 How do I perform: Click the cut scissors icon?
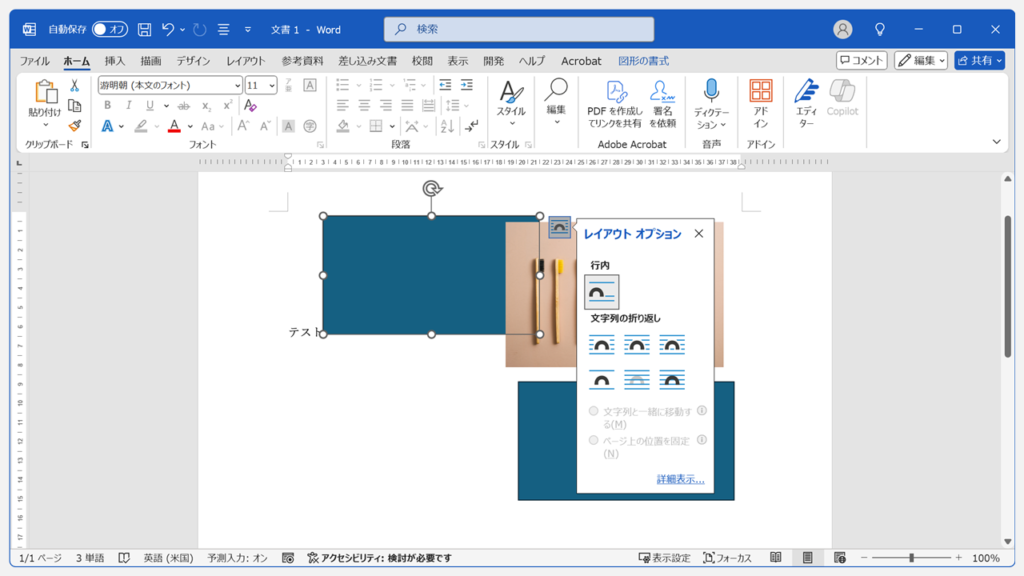(x=74, y=86)
